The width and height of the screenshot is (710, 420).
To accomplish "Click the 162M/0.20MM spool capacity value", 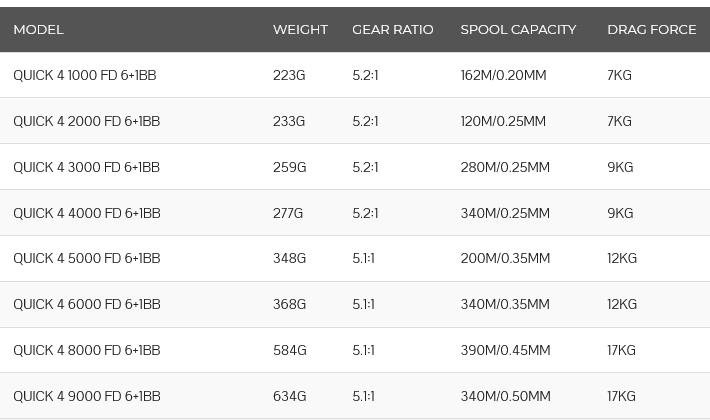I will 503,76.
